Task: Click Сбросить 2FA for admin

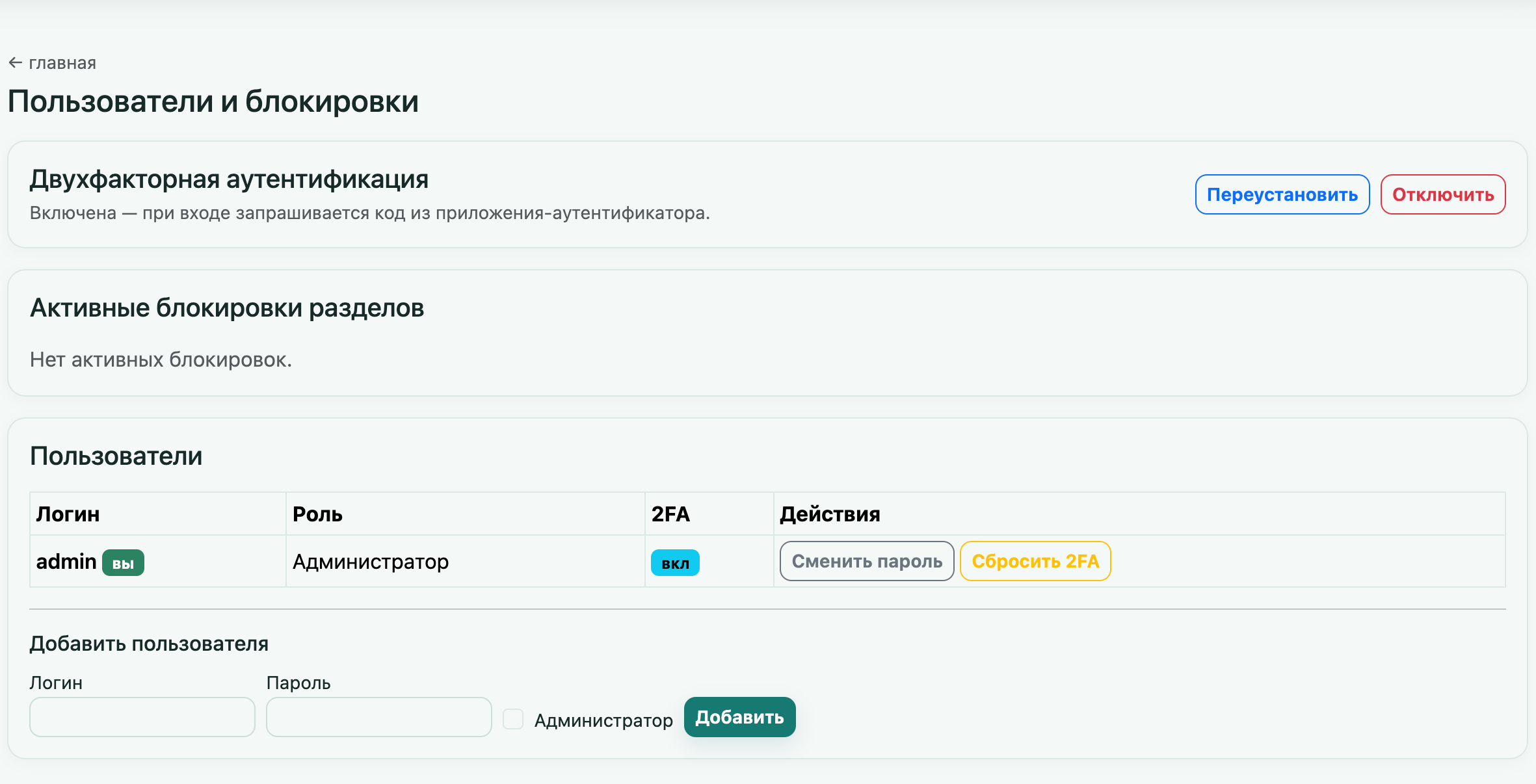Action: (x=1035, y=561)
